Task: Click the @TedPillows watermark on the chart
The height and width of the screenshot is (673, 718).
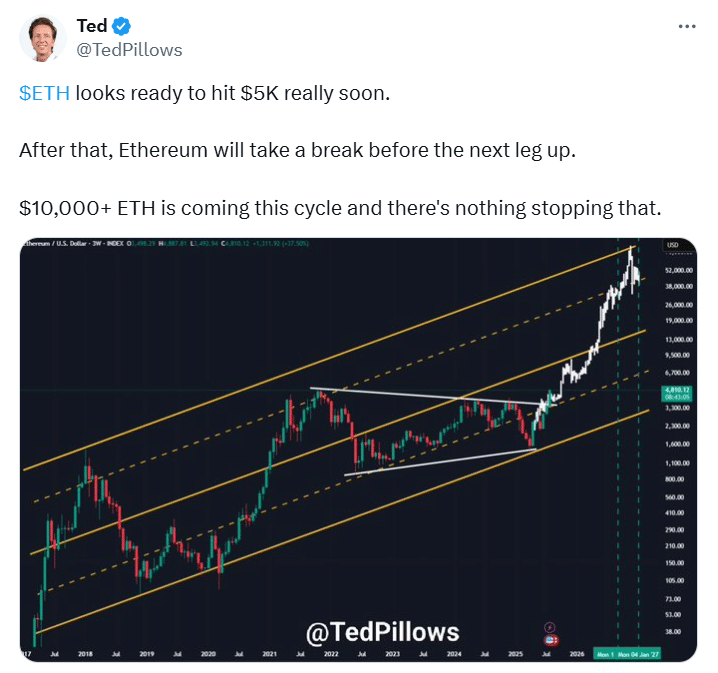Action: point(382,632)
